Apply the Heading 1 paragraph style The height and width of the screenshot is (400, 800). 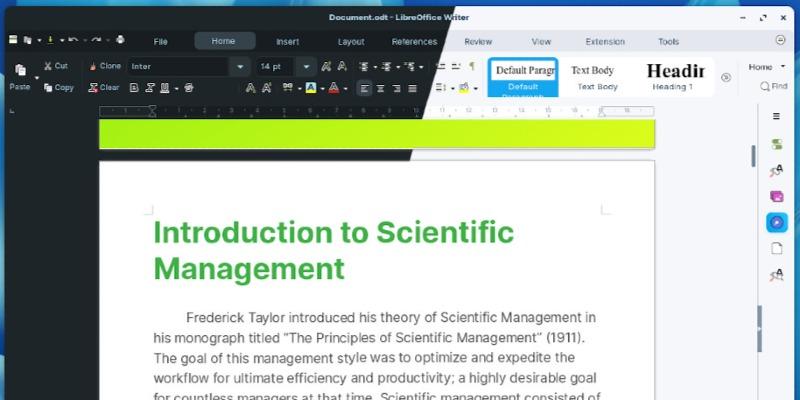pyautogui.click(x=675, y=76)
